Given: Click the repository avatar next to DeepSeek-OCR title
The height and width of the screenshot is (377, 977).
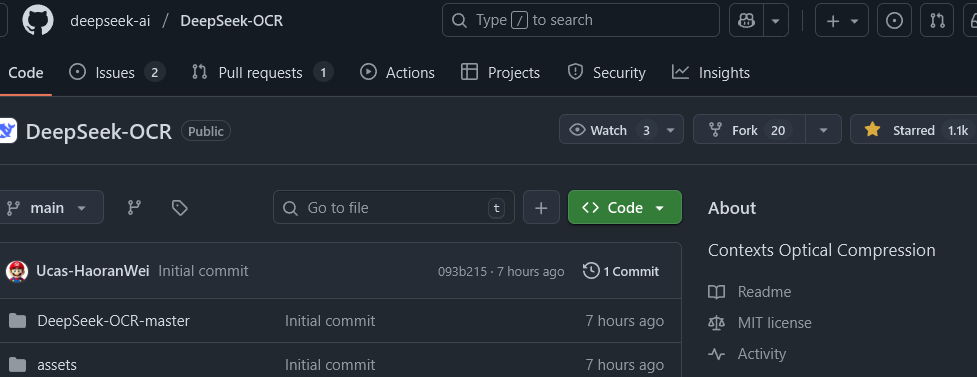Looking at the screenshot, I should coord(7,131).
